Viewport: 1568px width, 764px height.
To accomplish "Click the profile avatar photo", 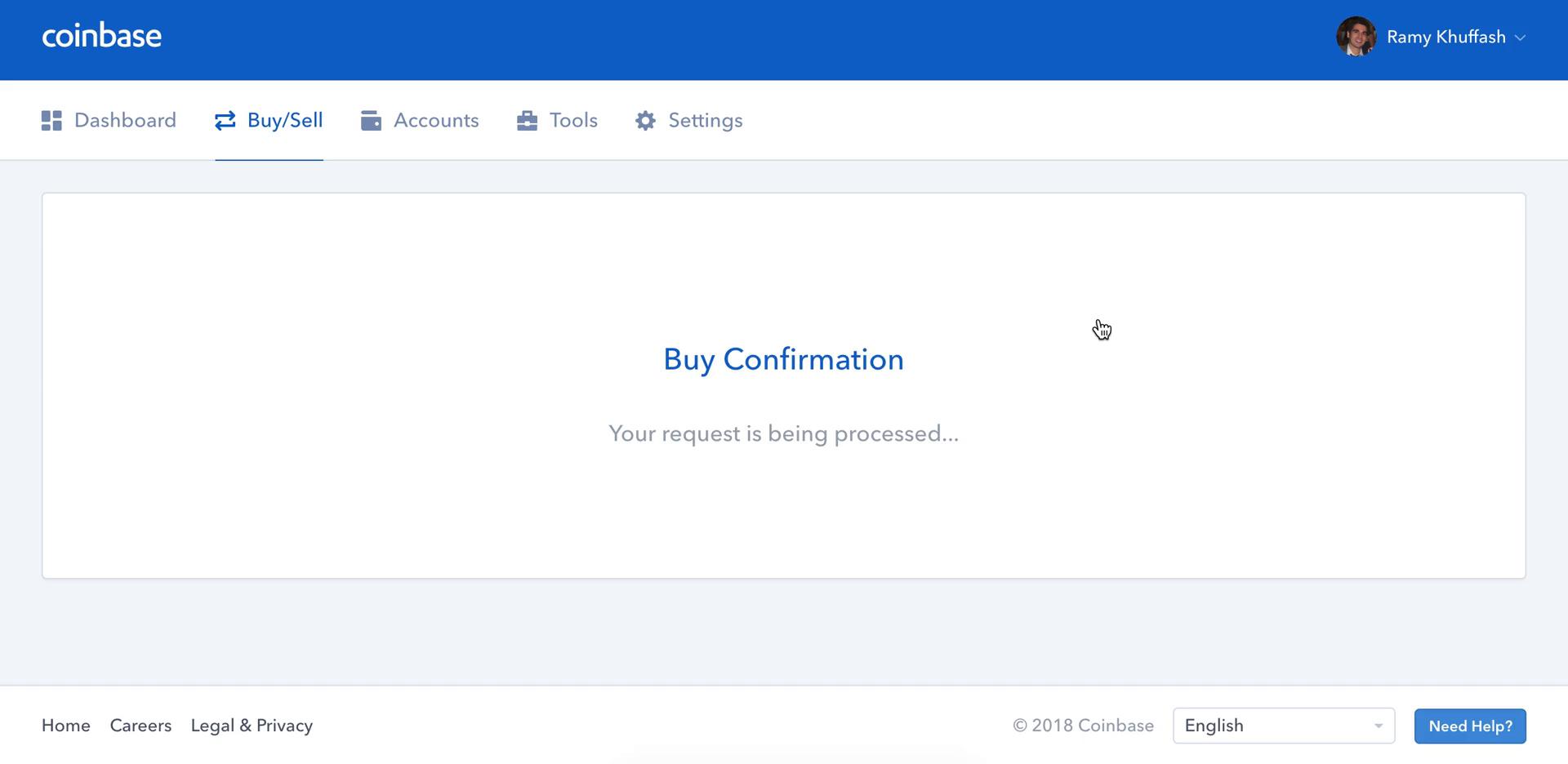I will point(1356,37).
